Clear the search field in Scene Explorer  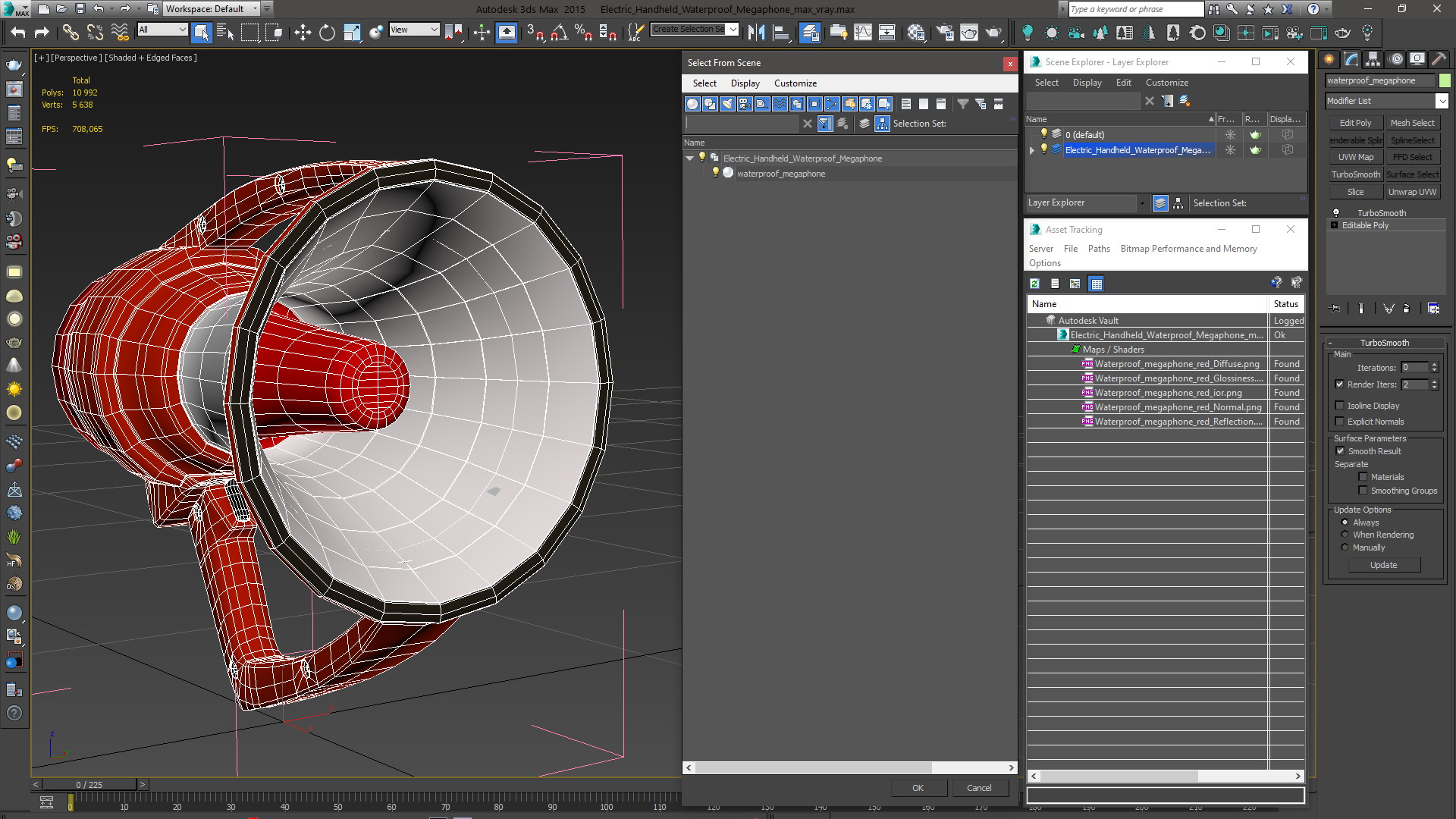(x=1150, y=101)
